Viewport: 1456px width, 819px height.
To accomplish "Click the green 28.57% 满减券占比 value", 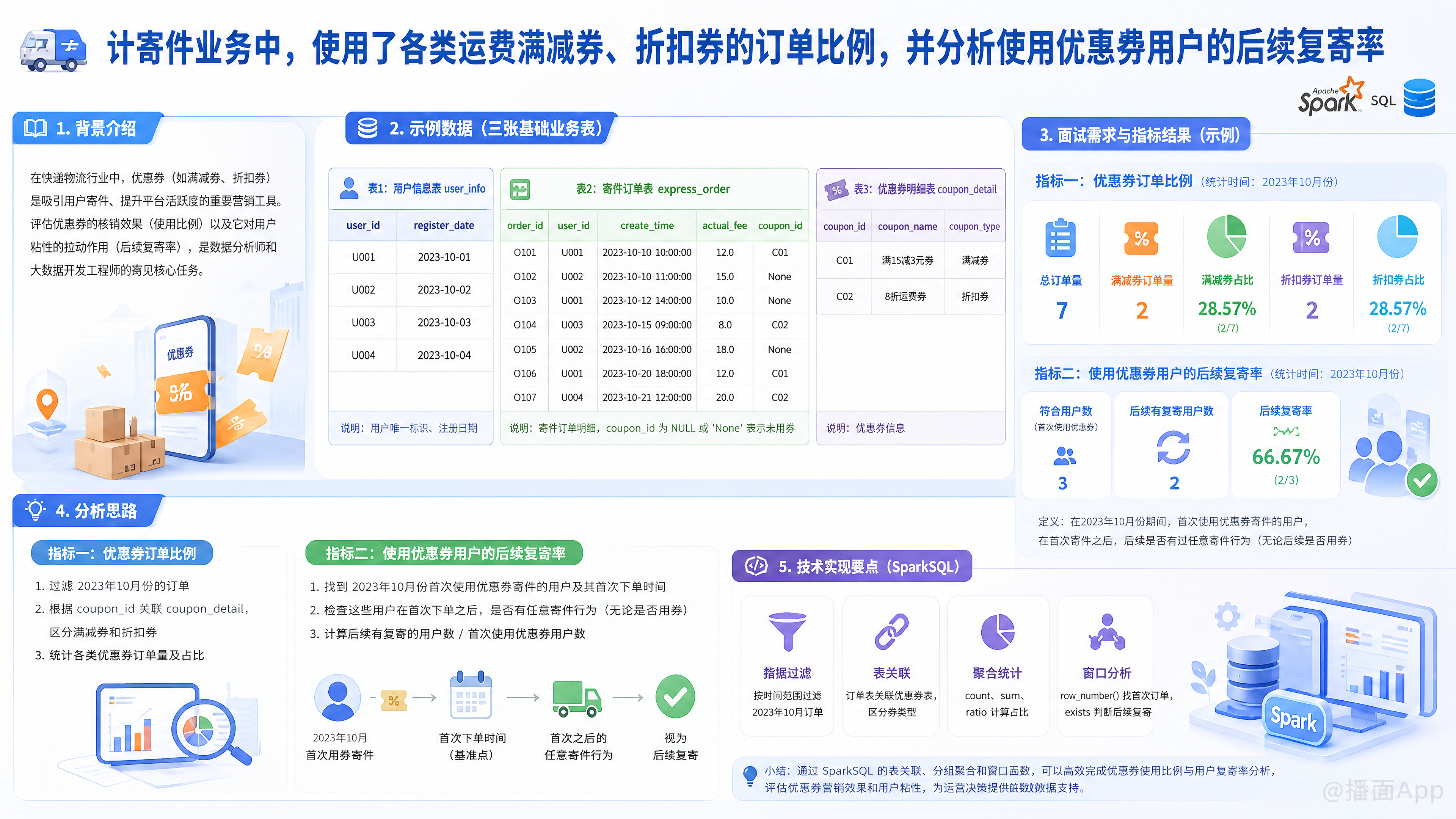I will coord(1227,309).
